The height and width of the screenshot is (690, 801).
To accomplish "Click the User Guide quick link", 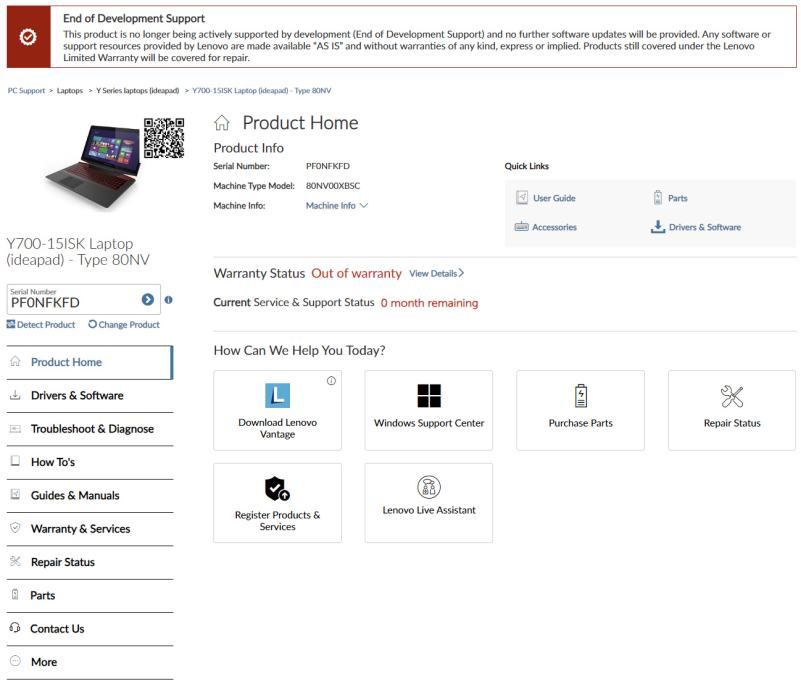I will pos(553,198).
